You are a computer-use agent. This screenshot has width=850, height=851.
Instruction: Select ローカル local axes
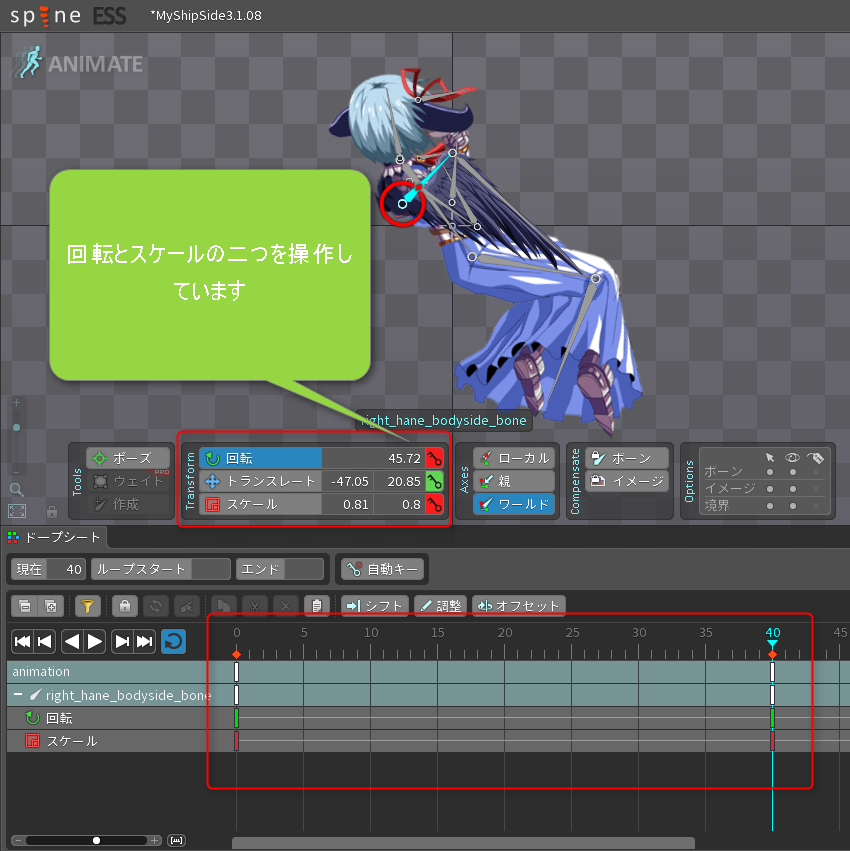point(514,458)
